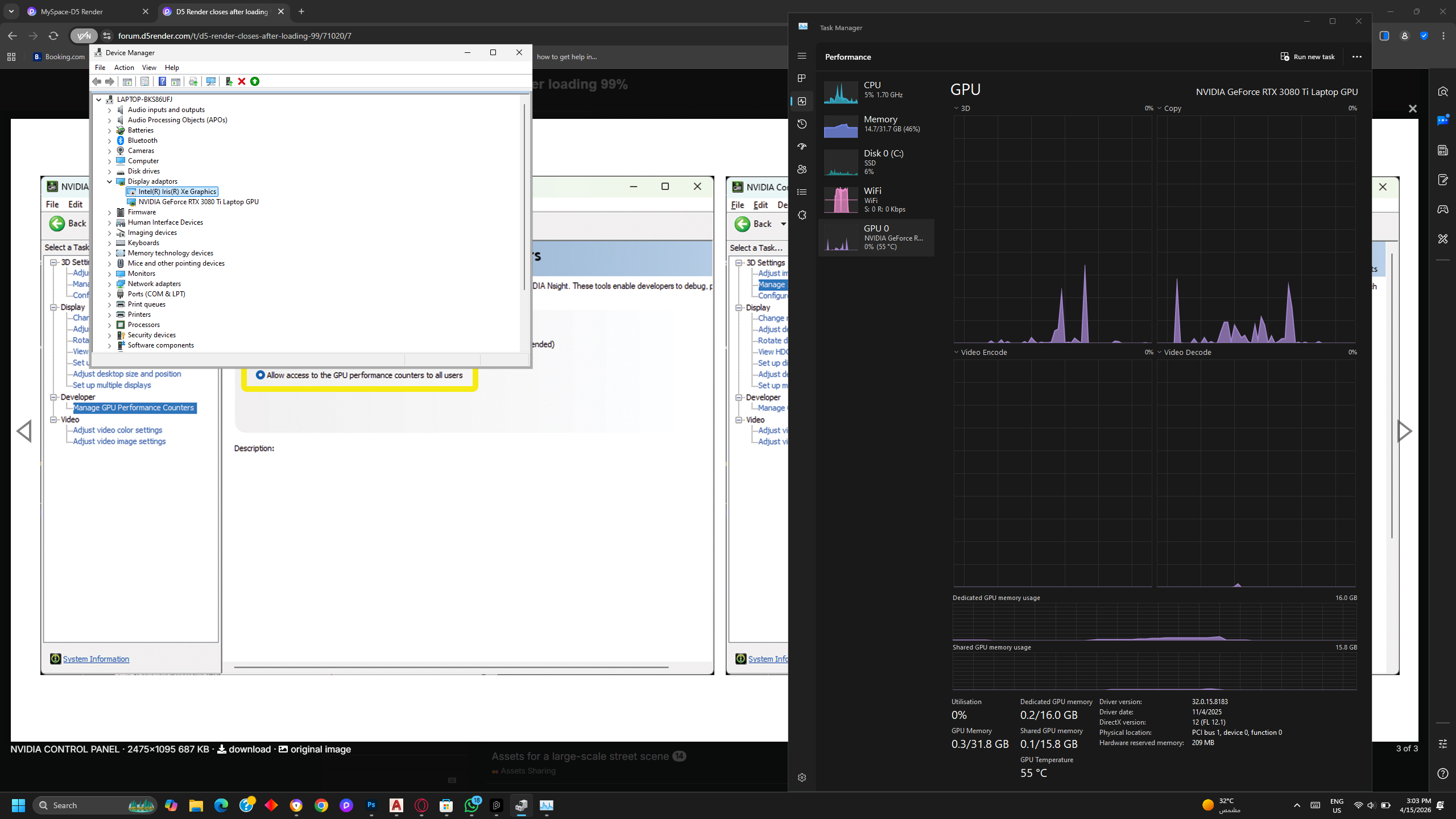The image size is (1456, 819).
Task: Click the Update device driver toolbar icon
Action: pos(229,81)
